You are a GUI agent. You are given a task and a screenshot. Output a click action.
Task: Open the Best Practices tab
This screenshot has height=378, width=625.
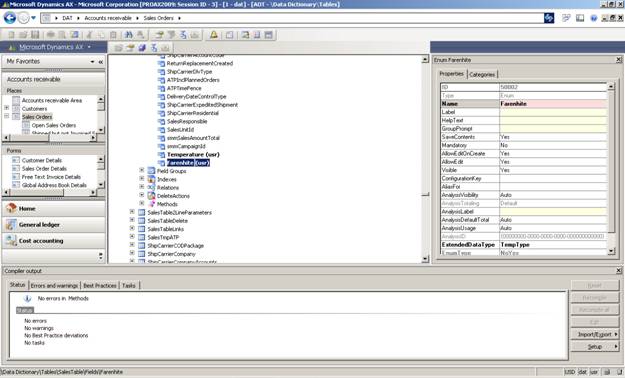(100, 285)
